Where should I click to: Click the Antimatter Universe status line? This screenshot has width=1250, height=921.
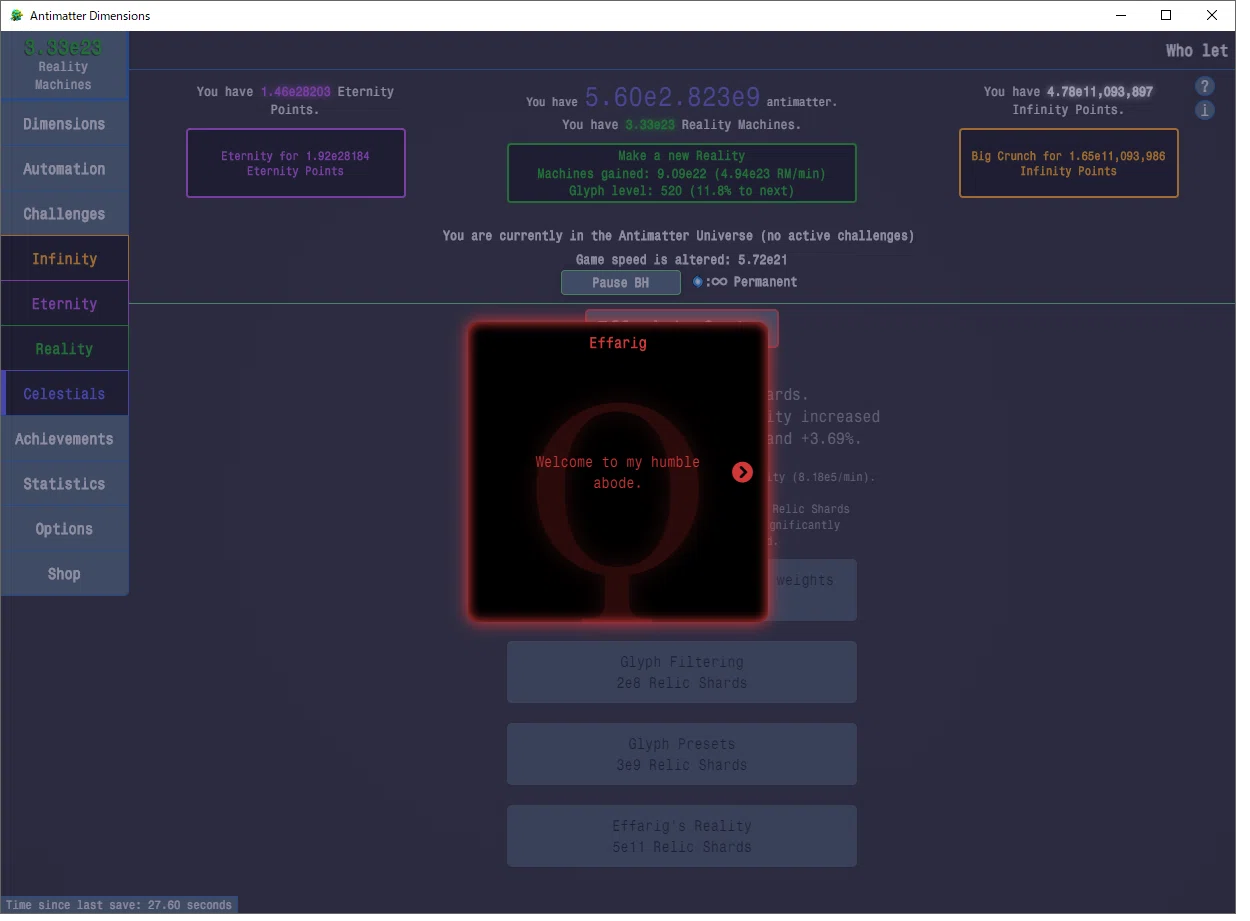click(678, 236)
